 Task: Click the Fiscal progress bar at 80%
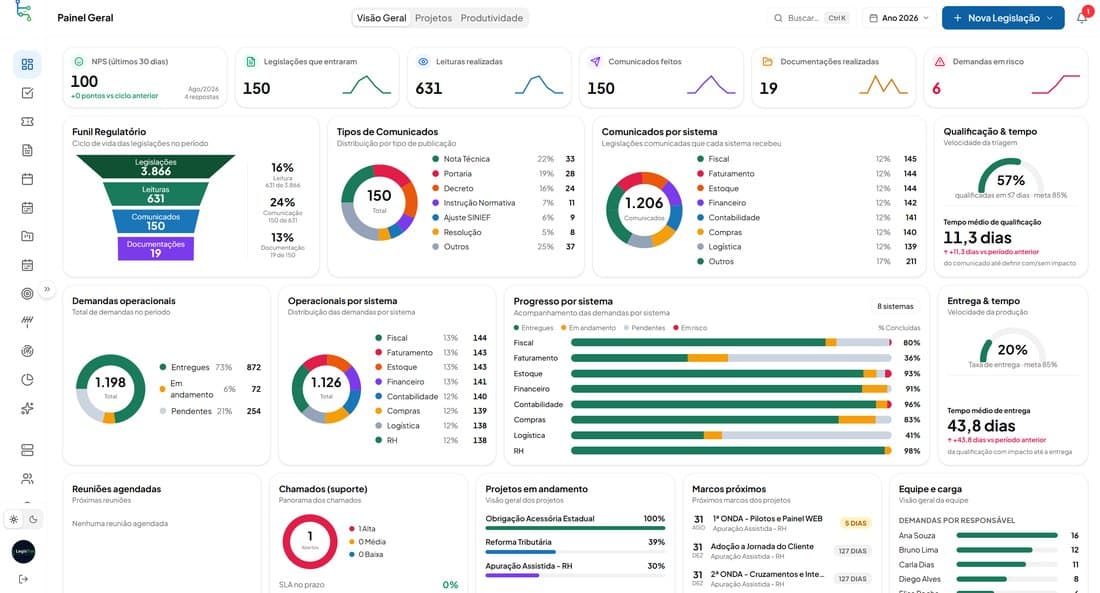point(731,342)
